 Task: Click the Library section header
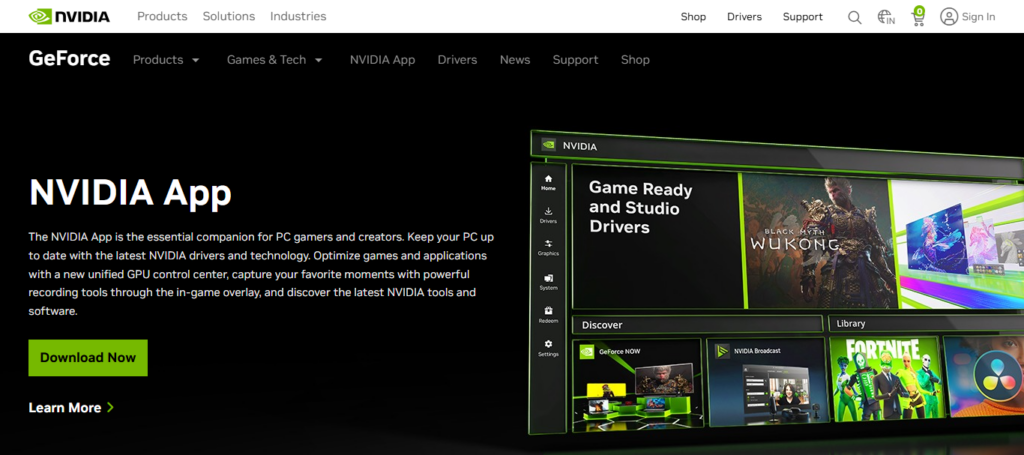926,323
